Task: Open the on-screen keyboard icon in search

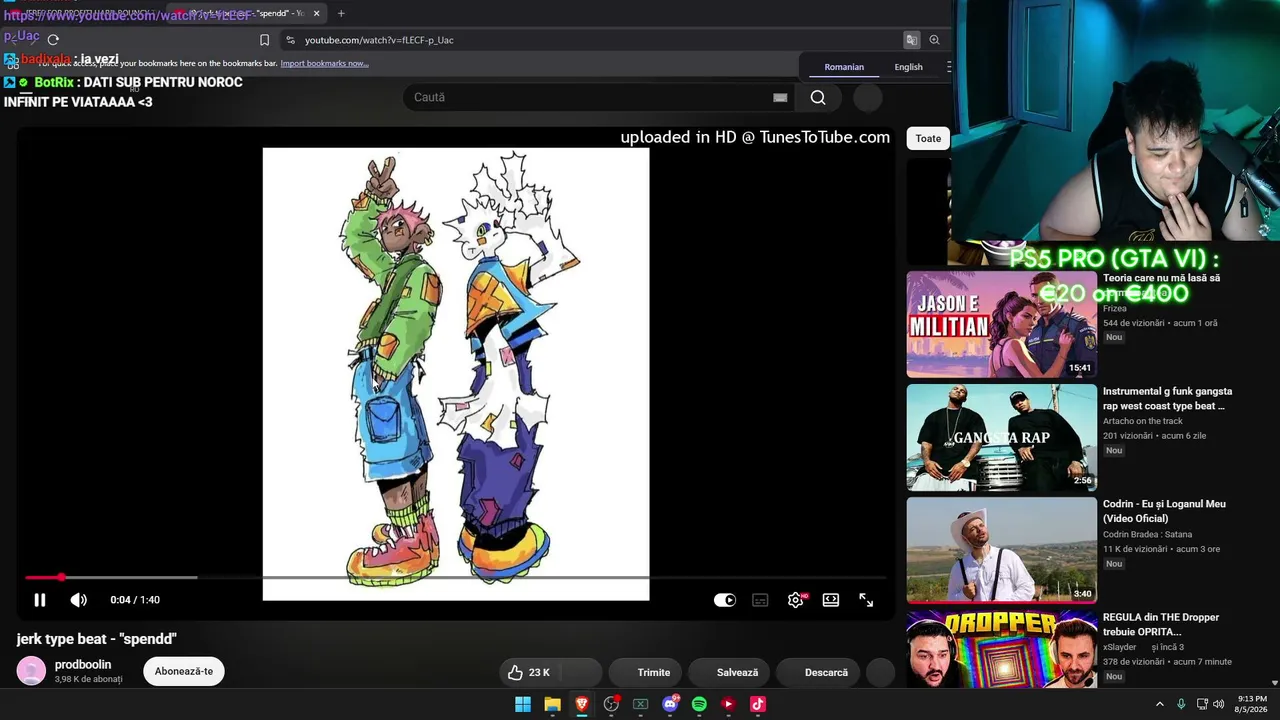Action: coord(780,97)
